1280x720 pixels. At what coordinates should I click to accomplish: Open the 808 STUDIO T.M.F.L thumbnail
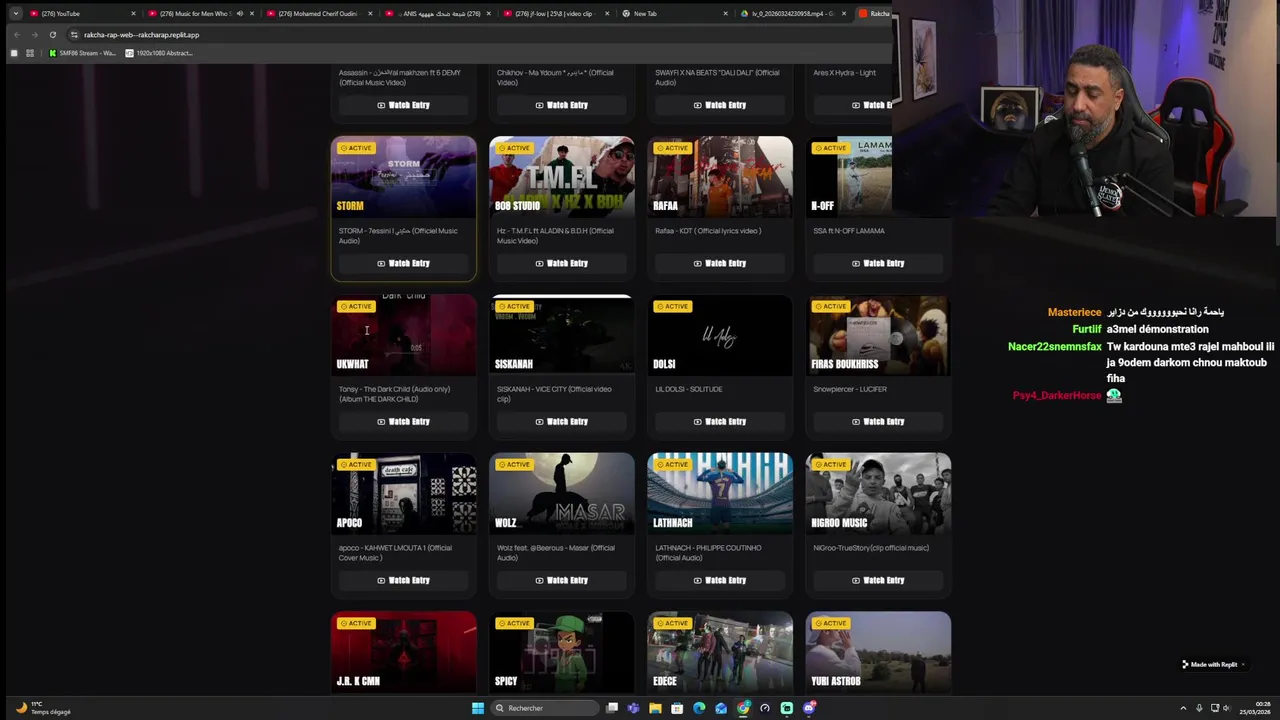(562, 177)
